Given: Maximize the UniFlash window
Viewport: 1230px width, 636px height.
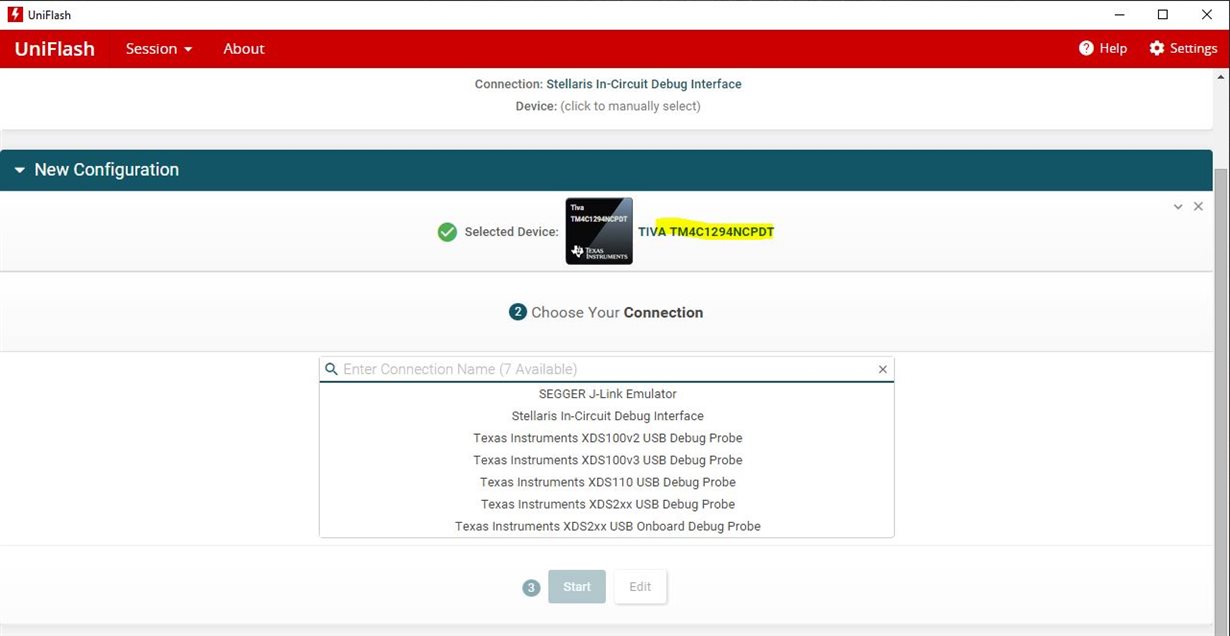Looking at the screenshot, I should click(x=1163, y=15).
